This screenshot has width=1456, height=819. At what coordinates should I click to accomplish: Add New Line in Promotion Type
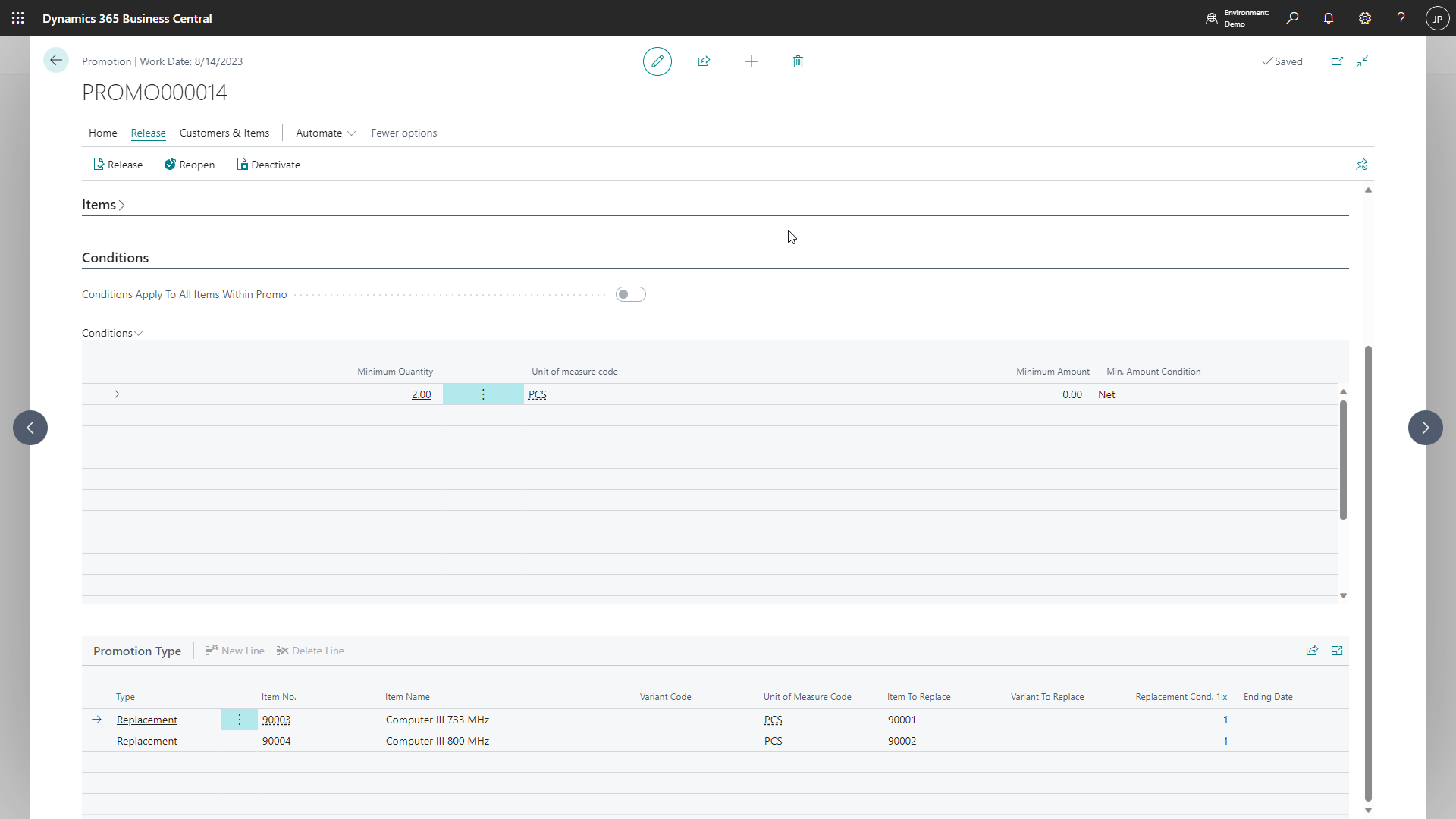tap(235, 651)
